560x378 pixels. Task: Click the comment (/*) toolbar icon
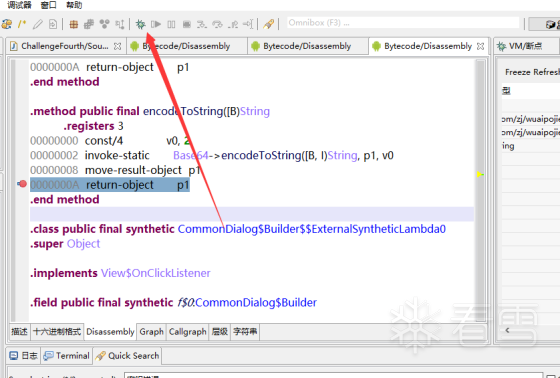[x=22, y=24]
